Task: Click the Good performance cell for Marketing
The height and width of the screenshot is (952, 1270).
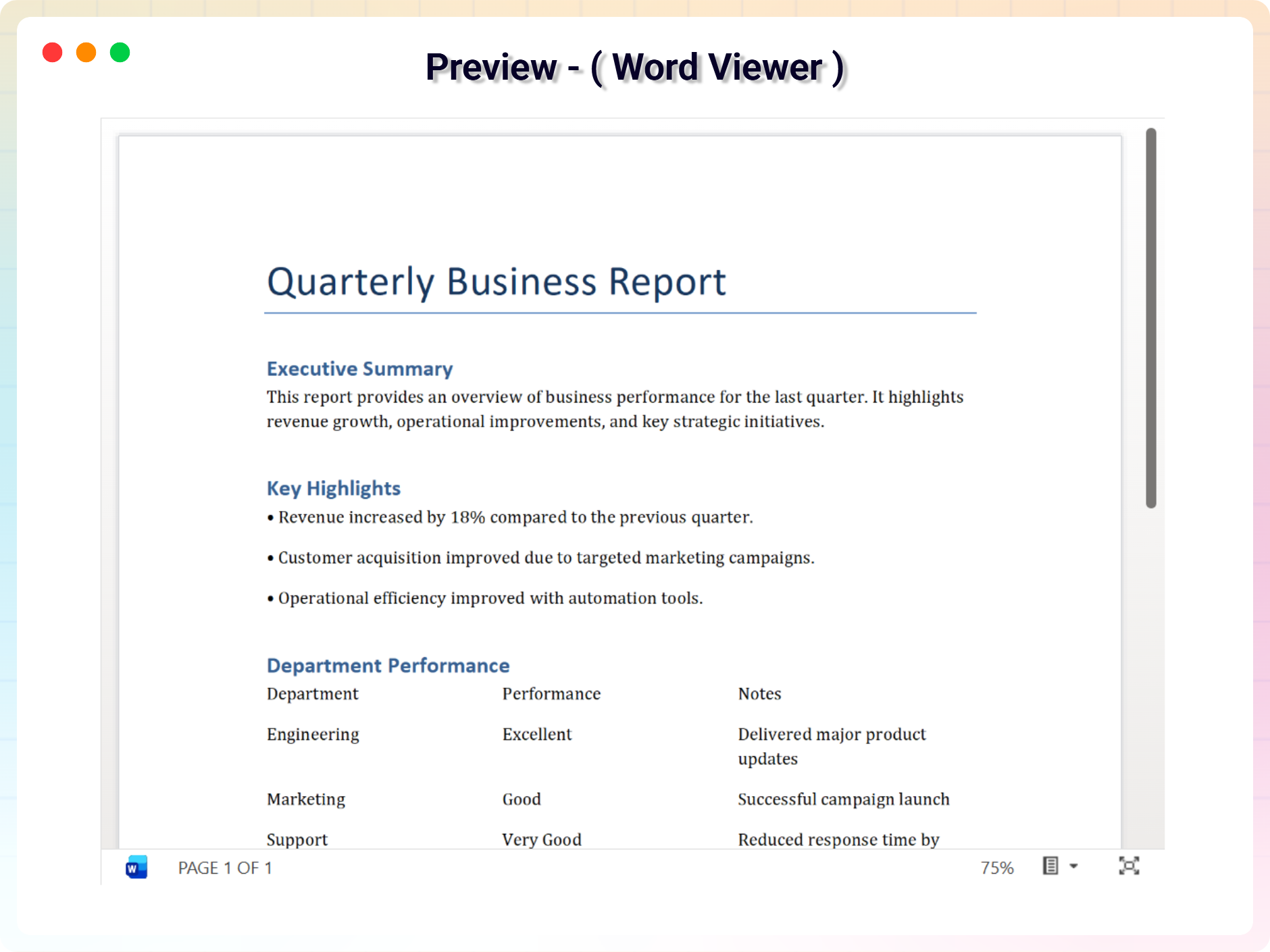Action: pos(522,799)
